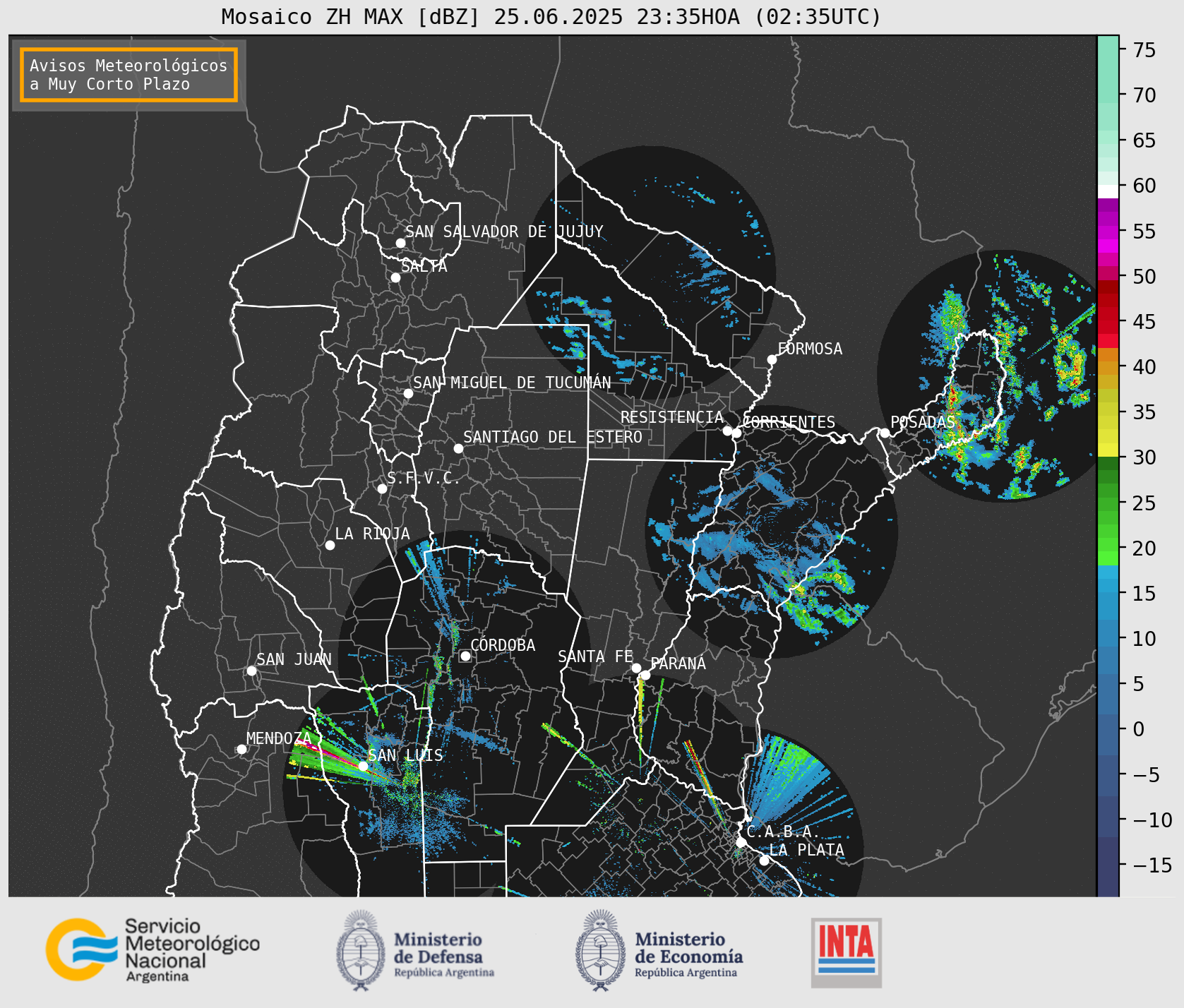Click the MENDOZA city label

pos(279,738)
